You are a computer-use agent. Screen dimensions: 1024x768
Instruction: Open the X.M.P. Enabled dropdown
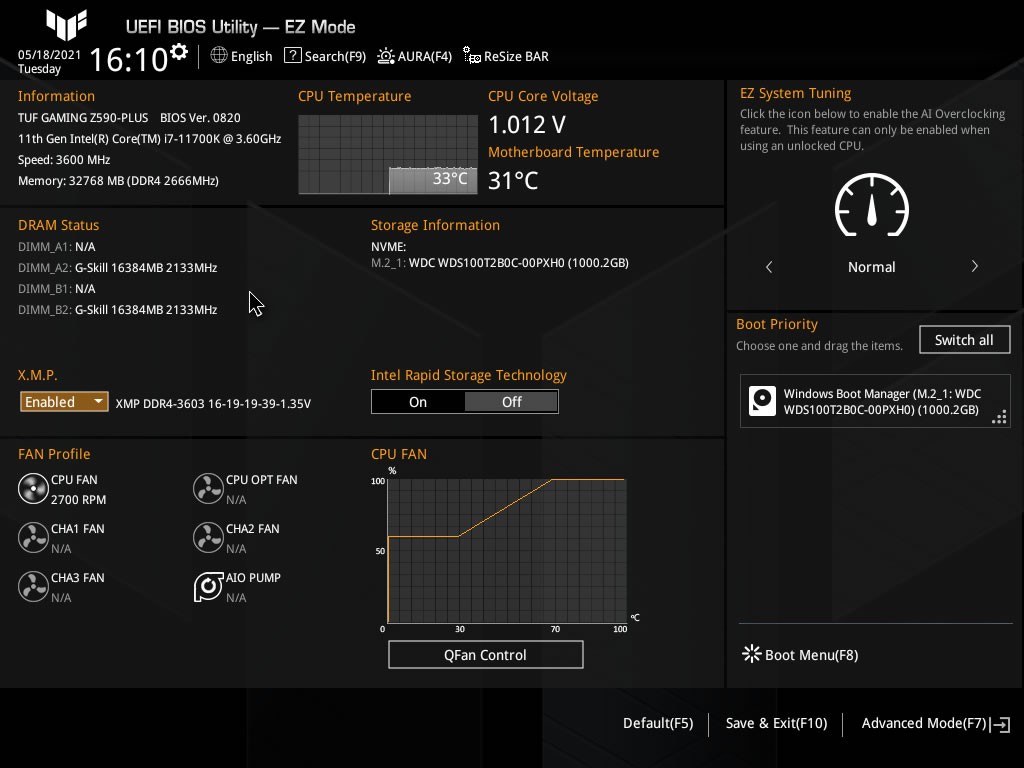(64, 402)
